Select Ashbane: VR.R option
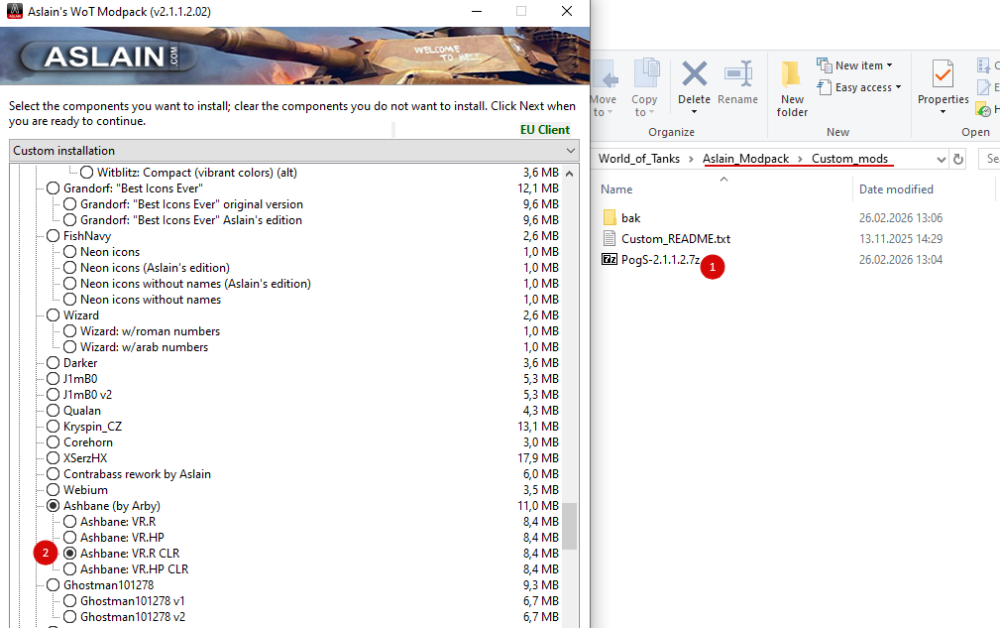The image size is (1000, 628). click(x=70, y=522)
